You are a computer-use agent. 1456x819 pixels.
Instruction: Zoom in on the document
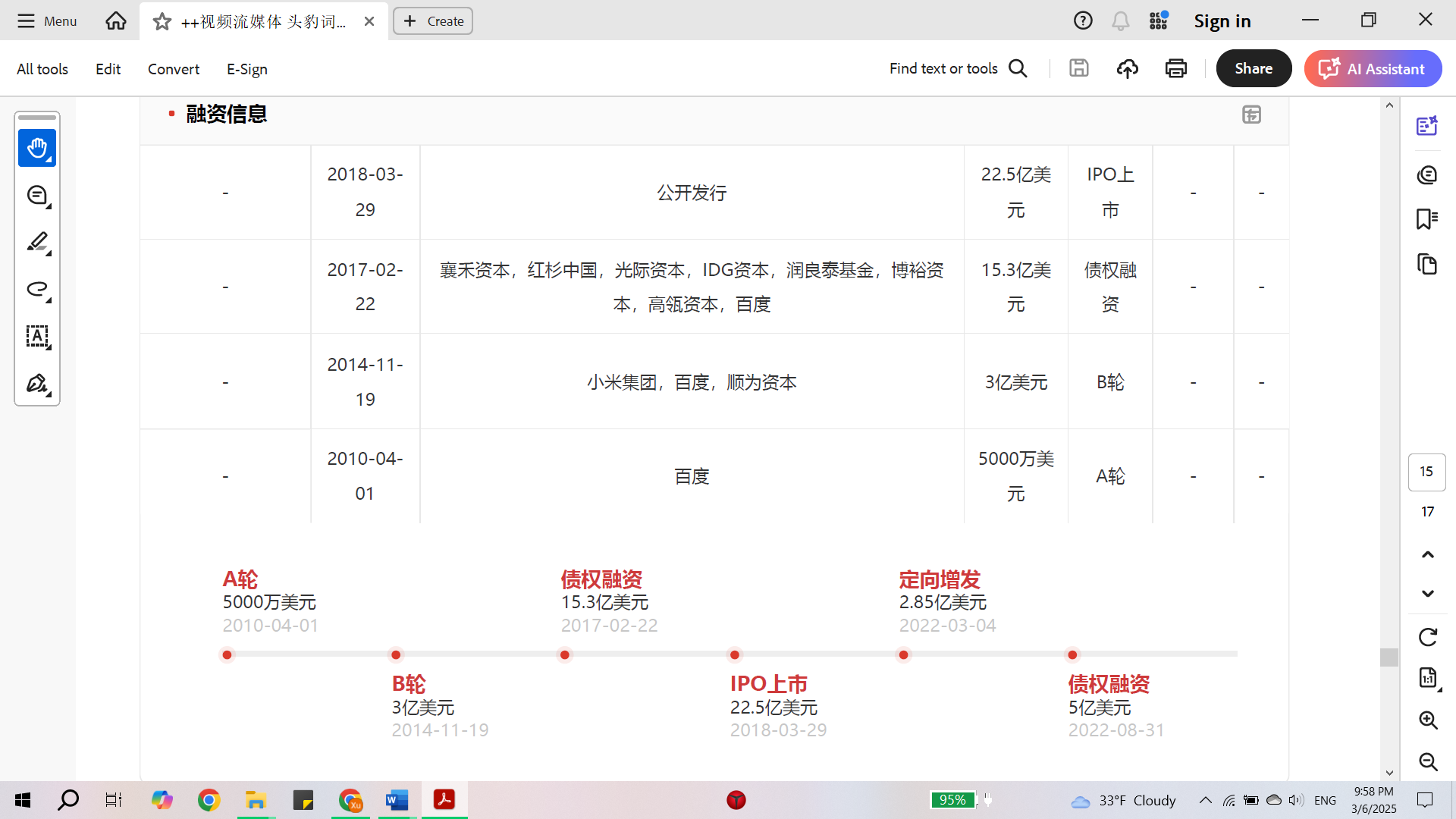pyautogui.click(x=1428, y=720)
